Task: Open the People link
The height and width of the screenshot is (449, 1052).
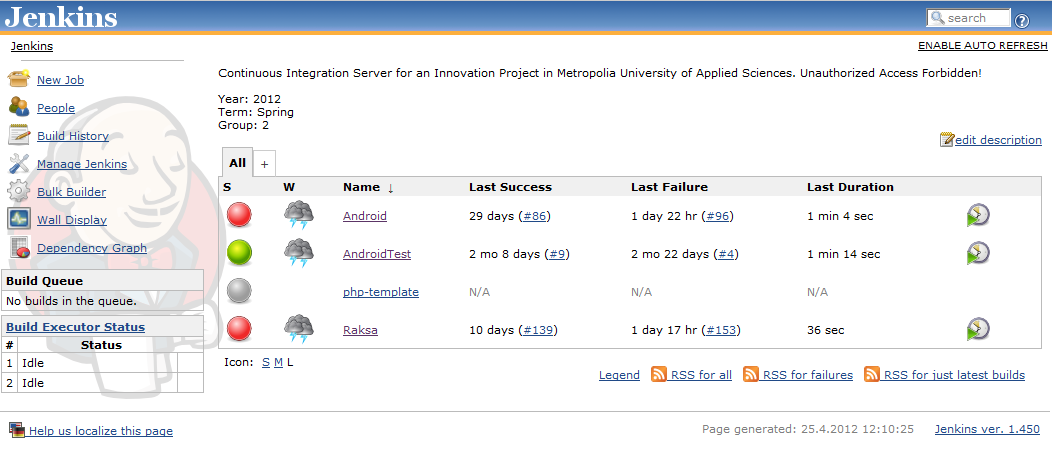Action: (56, 108)
